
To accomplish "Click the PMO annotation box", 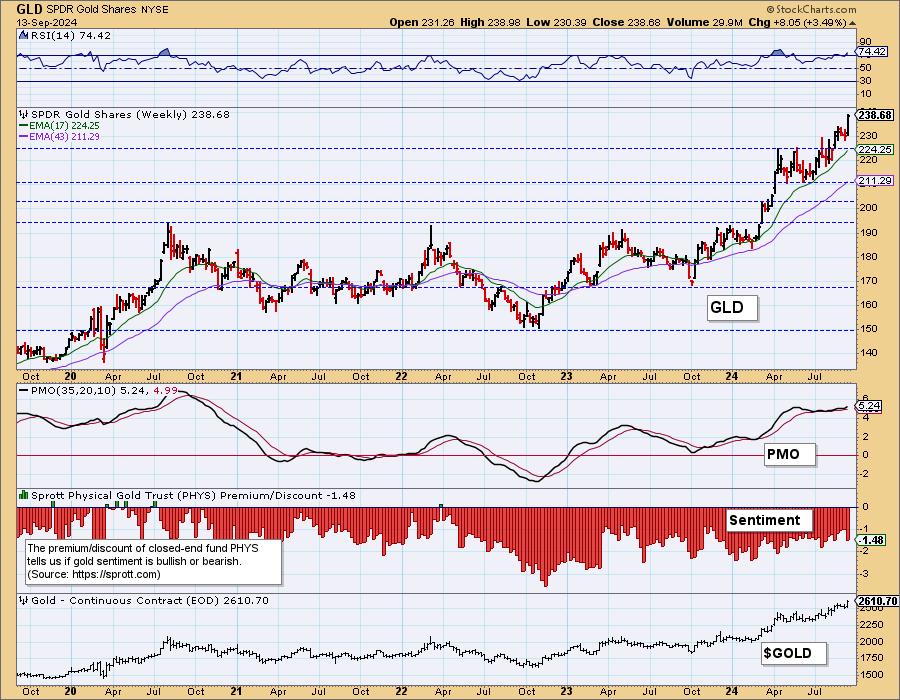I will click(790, 454).
